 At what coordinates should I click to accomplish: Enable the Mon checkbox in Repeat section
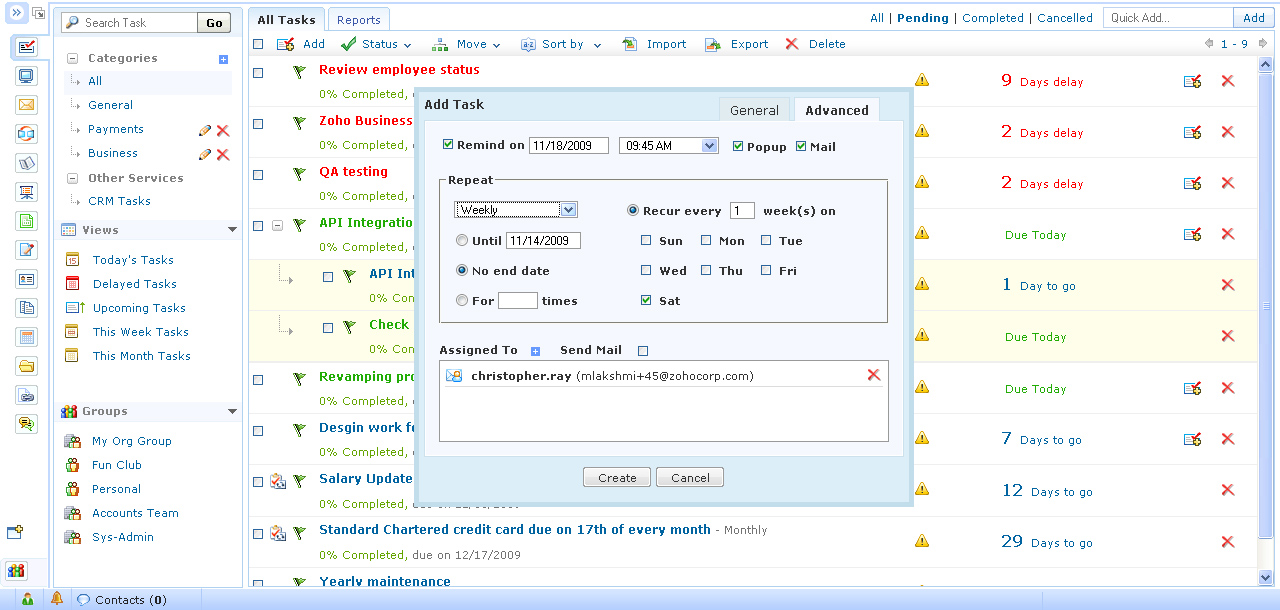(706, 240)
